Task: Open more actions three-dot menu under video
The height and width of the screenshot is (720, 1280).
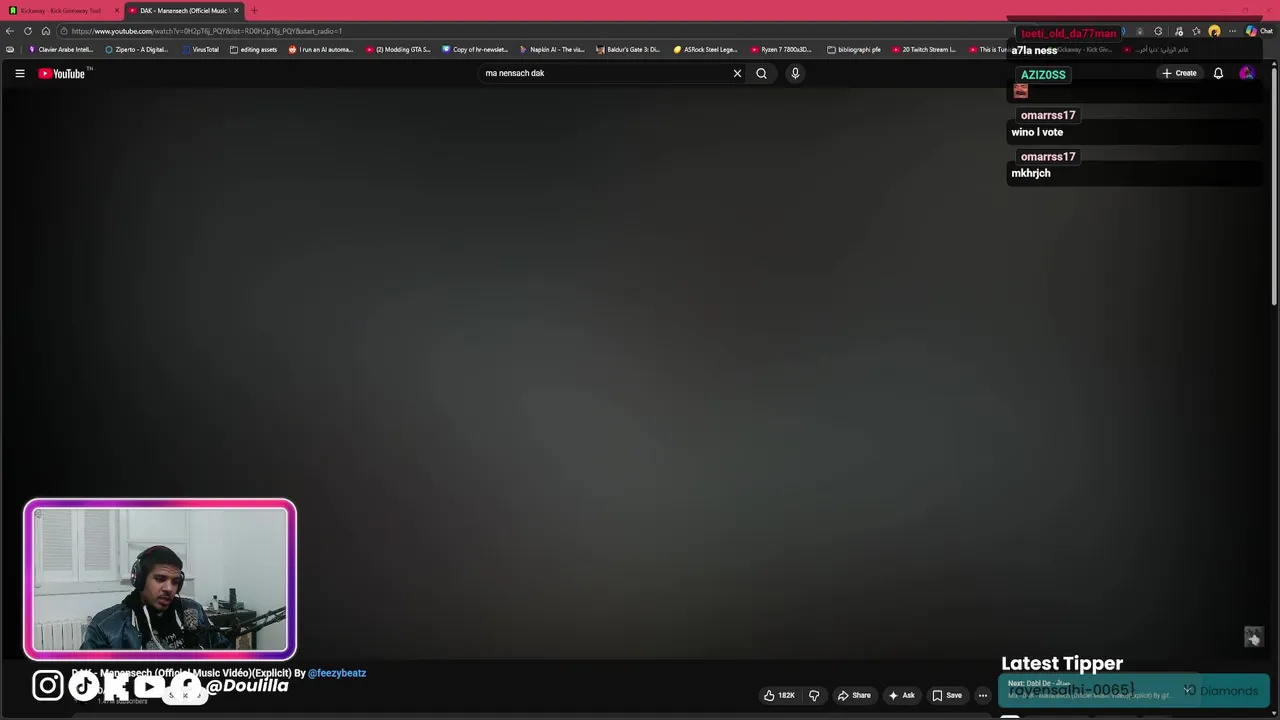Action: 983,695
